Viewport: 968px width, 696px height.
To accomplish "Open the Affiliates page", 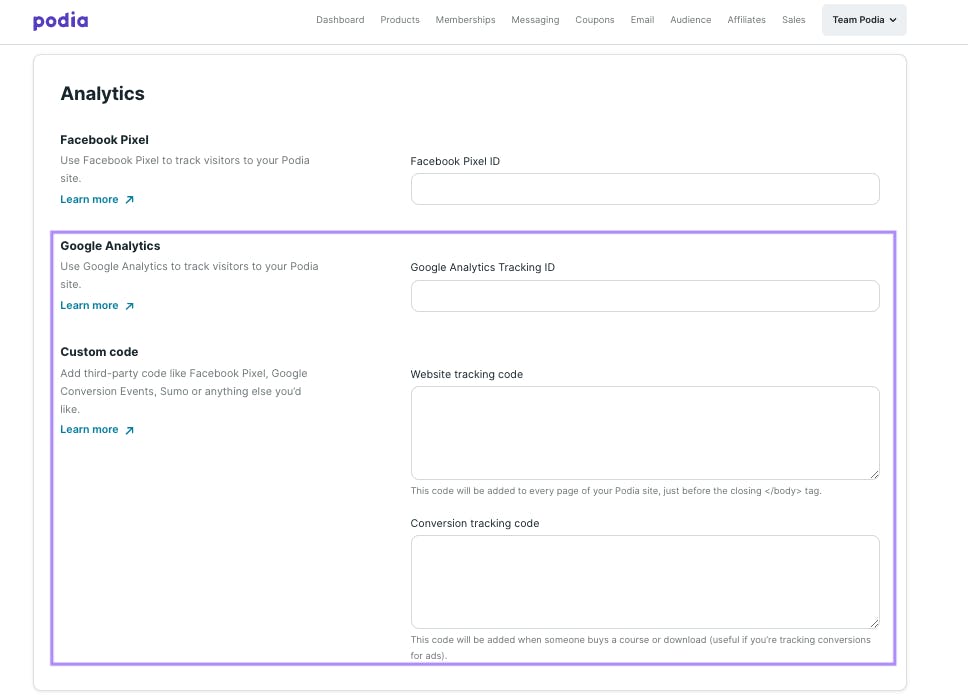I will tap(746, 20).
